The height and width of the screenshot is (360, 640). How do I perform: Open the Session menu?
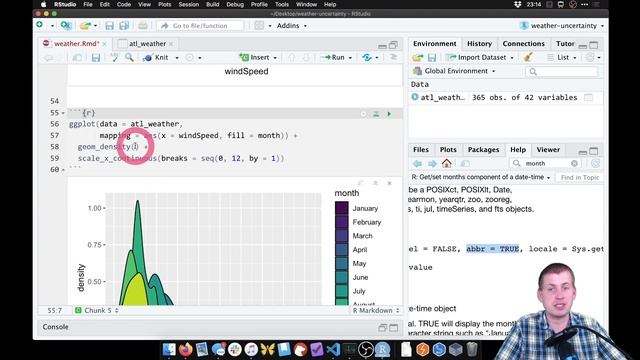189,4
